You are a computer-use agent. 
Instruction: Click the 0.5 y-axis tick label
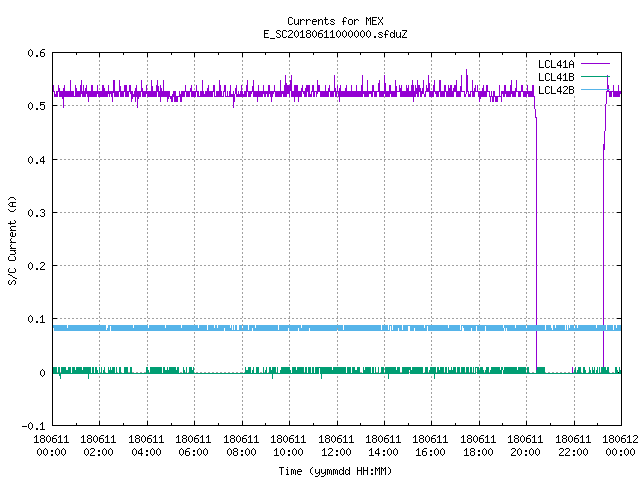point(36,106)
